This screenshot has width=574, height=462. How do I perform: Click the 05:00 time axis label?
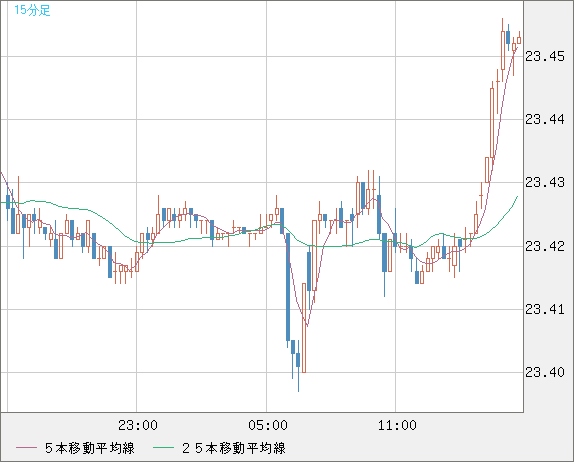(268, 425)
